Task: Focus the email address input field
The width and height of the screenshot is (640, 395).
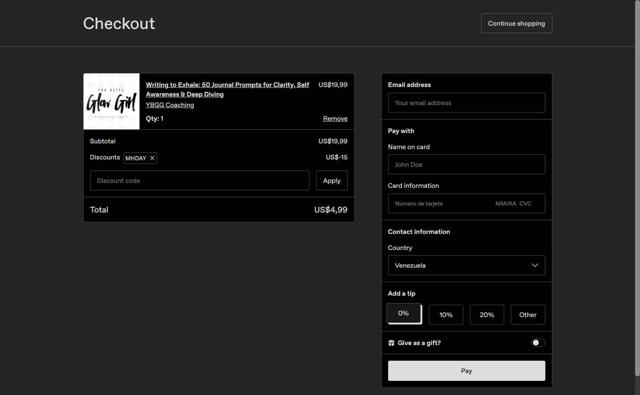Action: click(x=467, y=103)
